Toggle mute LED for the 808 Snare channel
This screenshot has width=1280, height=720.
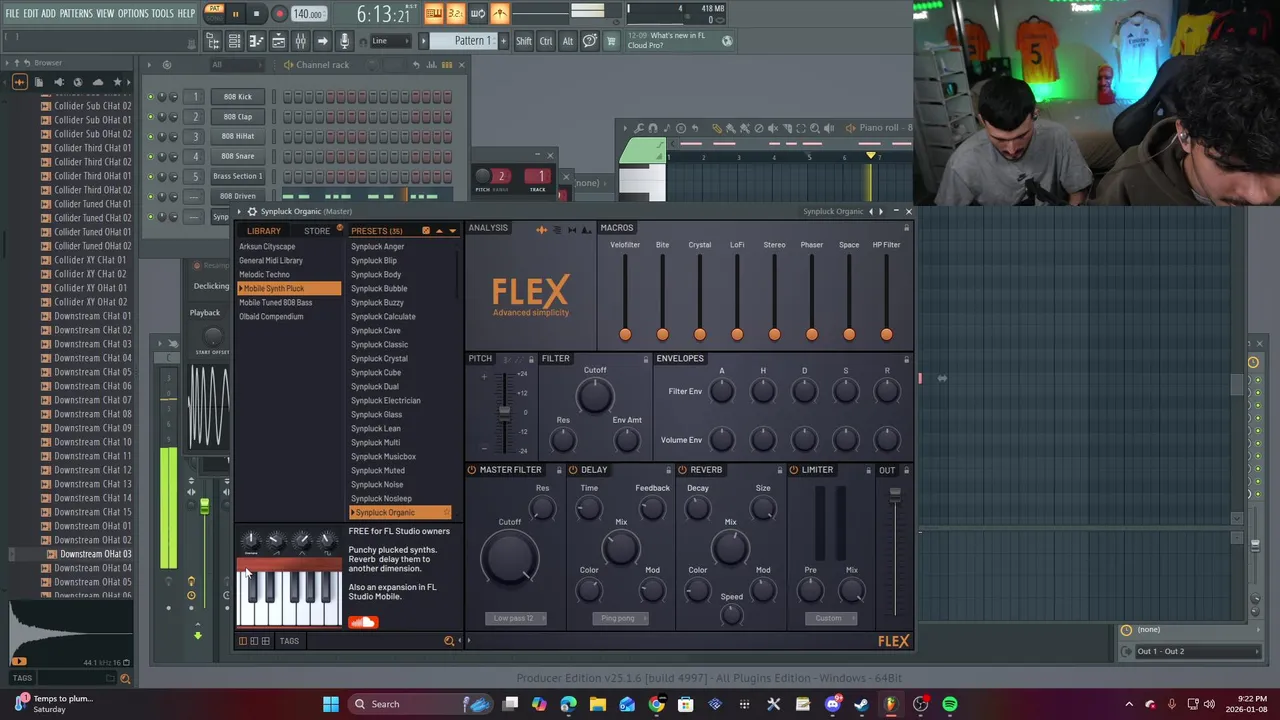tap(150, 157)
